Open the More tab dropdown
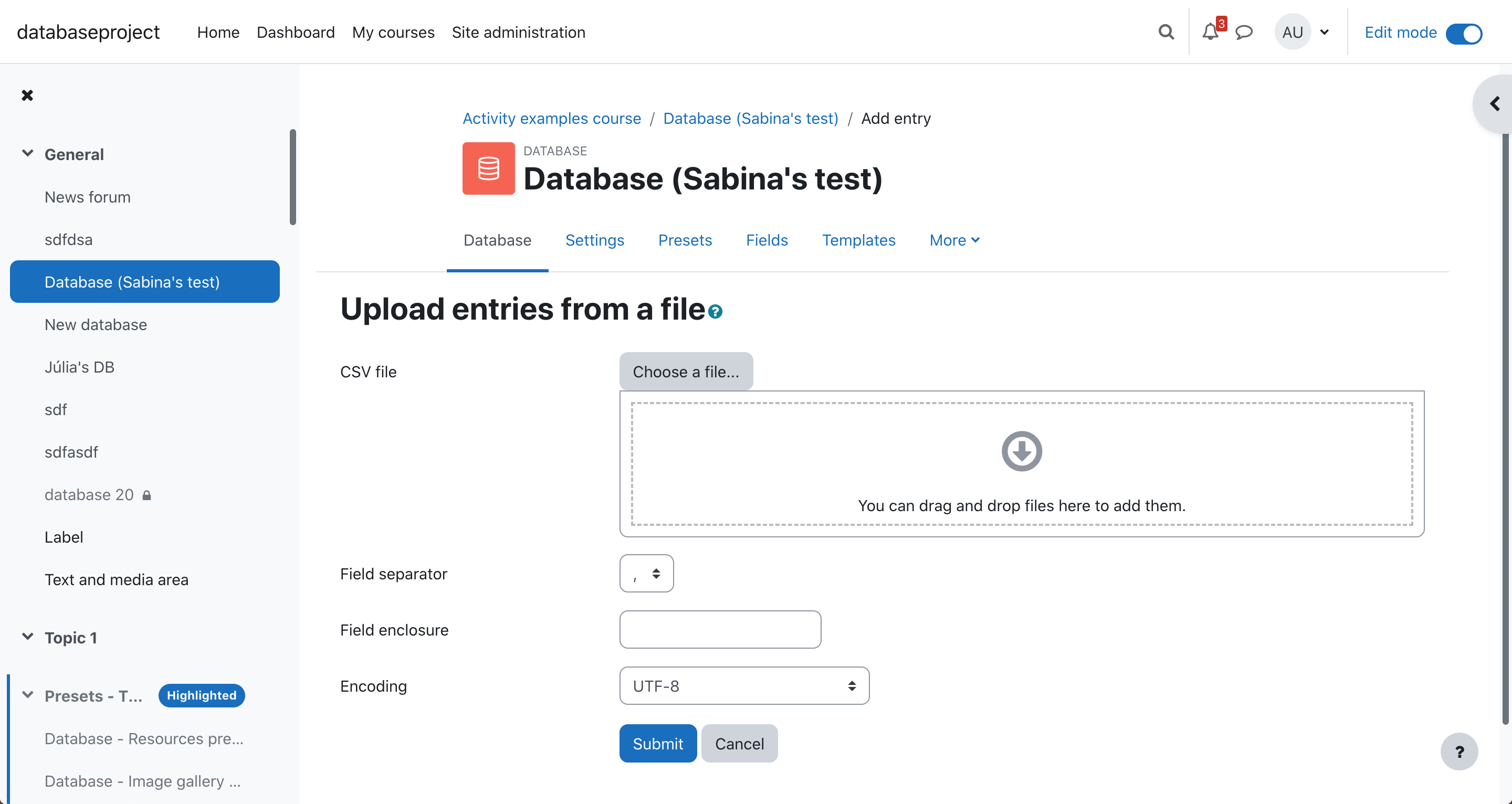 954,240
